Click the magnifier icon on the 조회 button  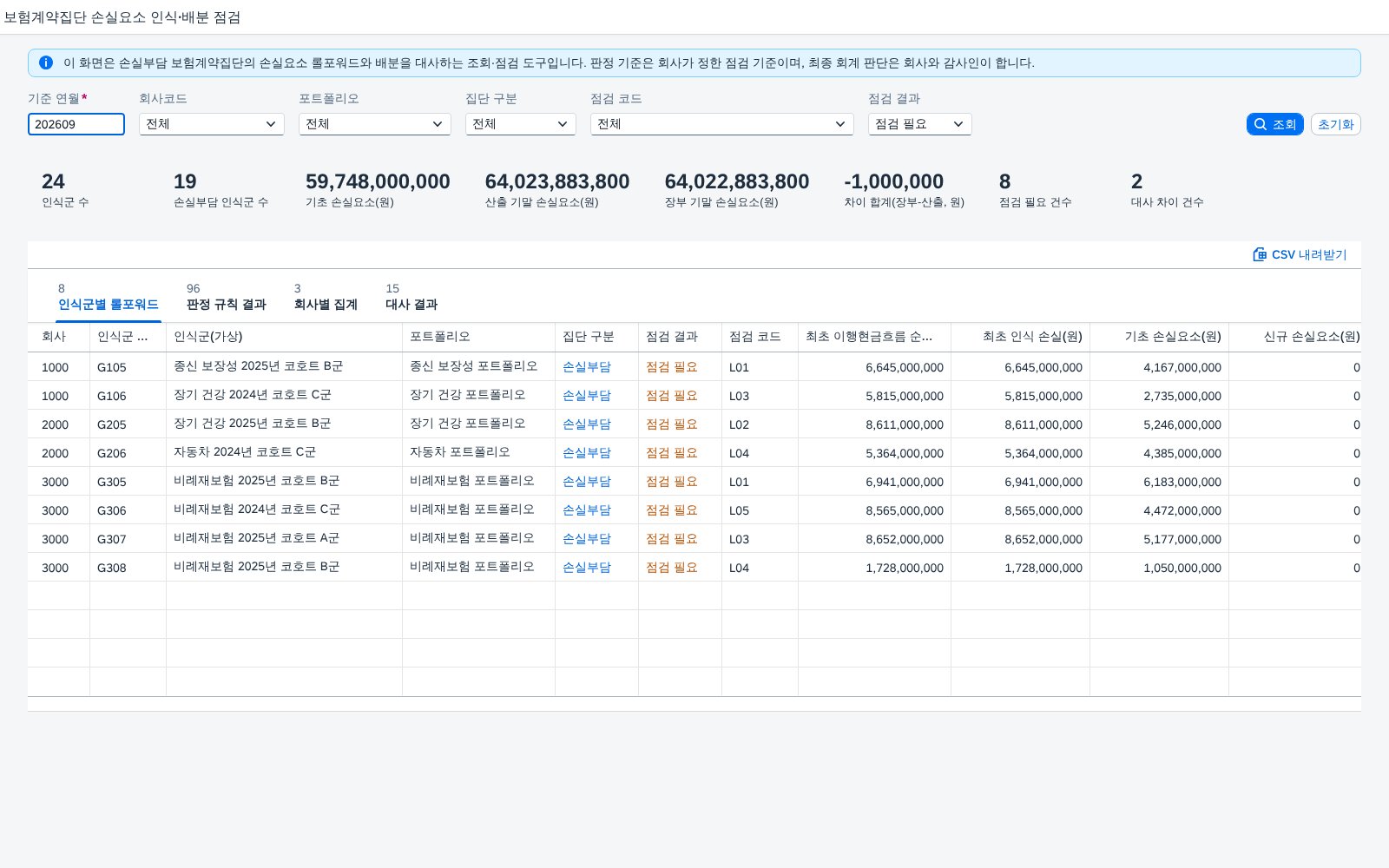(1261, 124)
